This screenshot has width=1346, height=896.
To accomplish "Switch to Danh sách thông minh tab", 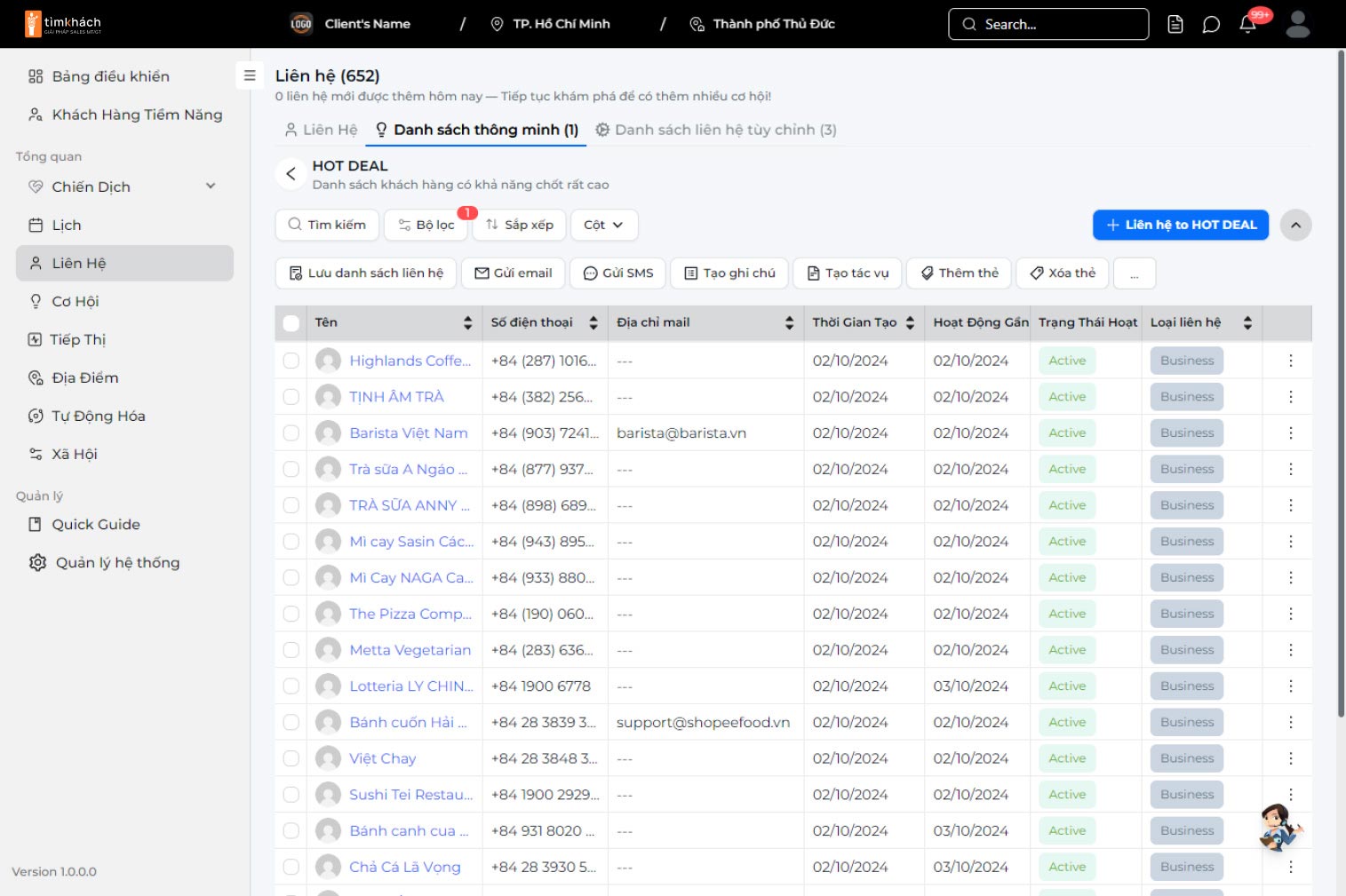I will [x=477, y=130].
